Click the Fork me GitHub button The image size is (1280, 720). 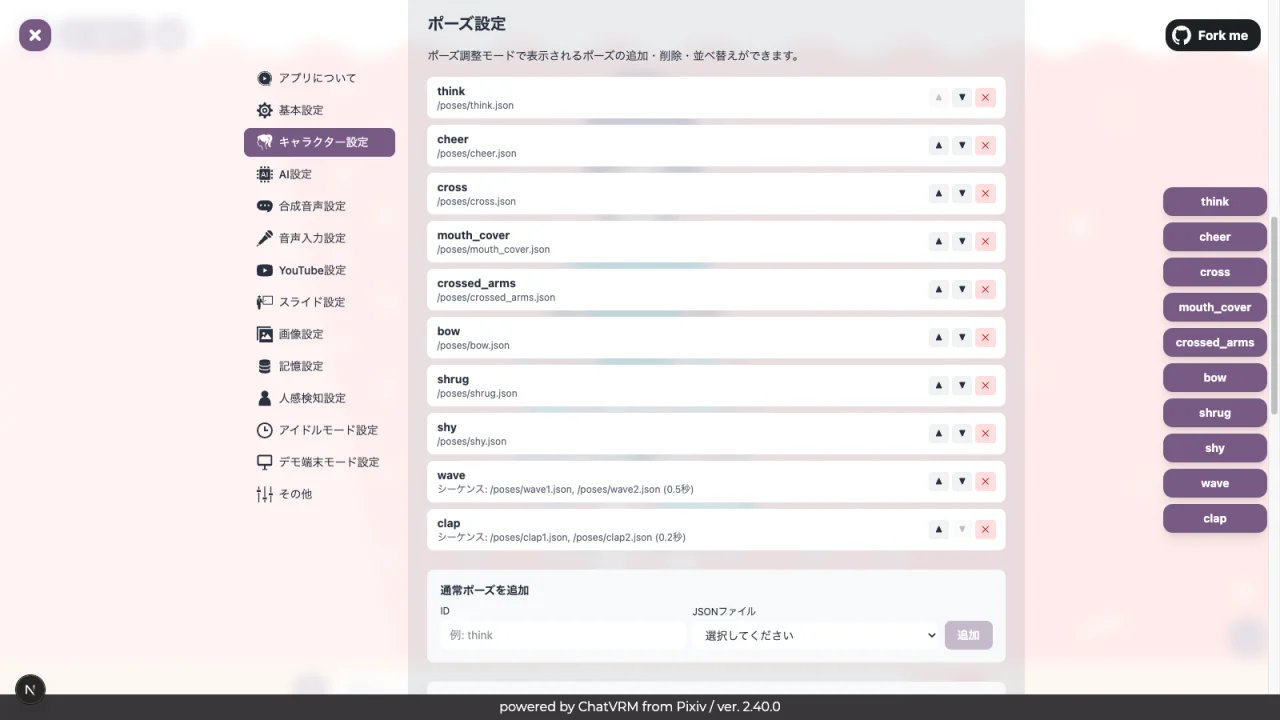pyautogui.click(x=1212, y=35)
